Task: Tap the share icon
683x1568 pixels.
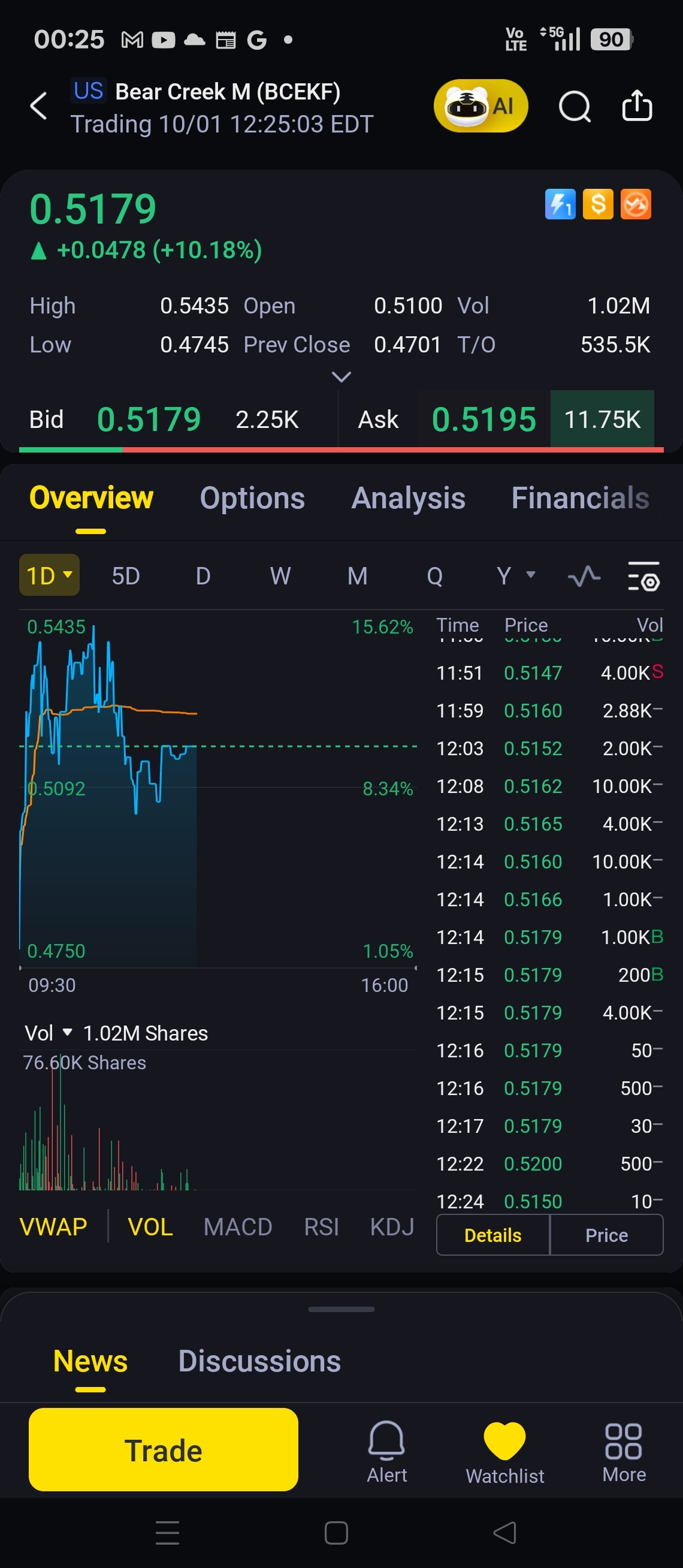Action: click(x=637, y=106)
